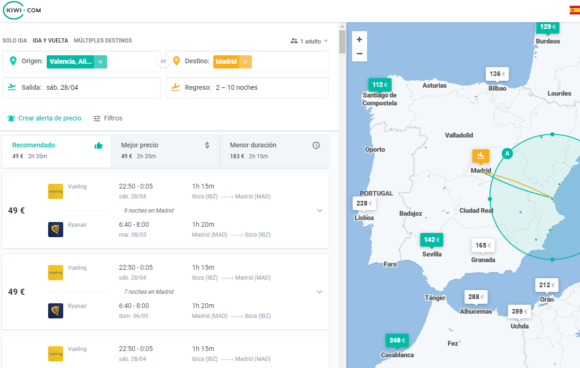Click the green A origin marker on map

click(507, 153)
